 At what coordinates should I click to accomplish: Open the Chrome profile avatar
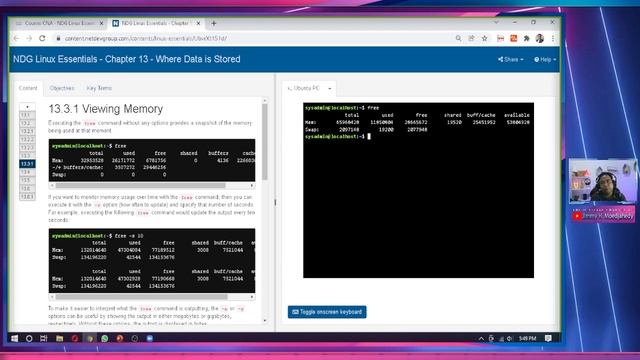pyautogui.click(x=540, y=38)
